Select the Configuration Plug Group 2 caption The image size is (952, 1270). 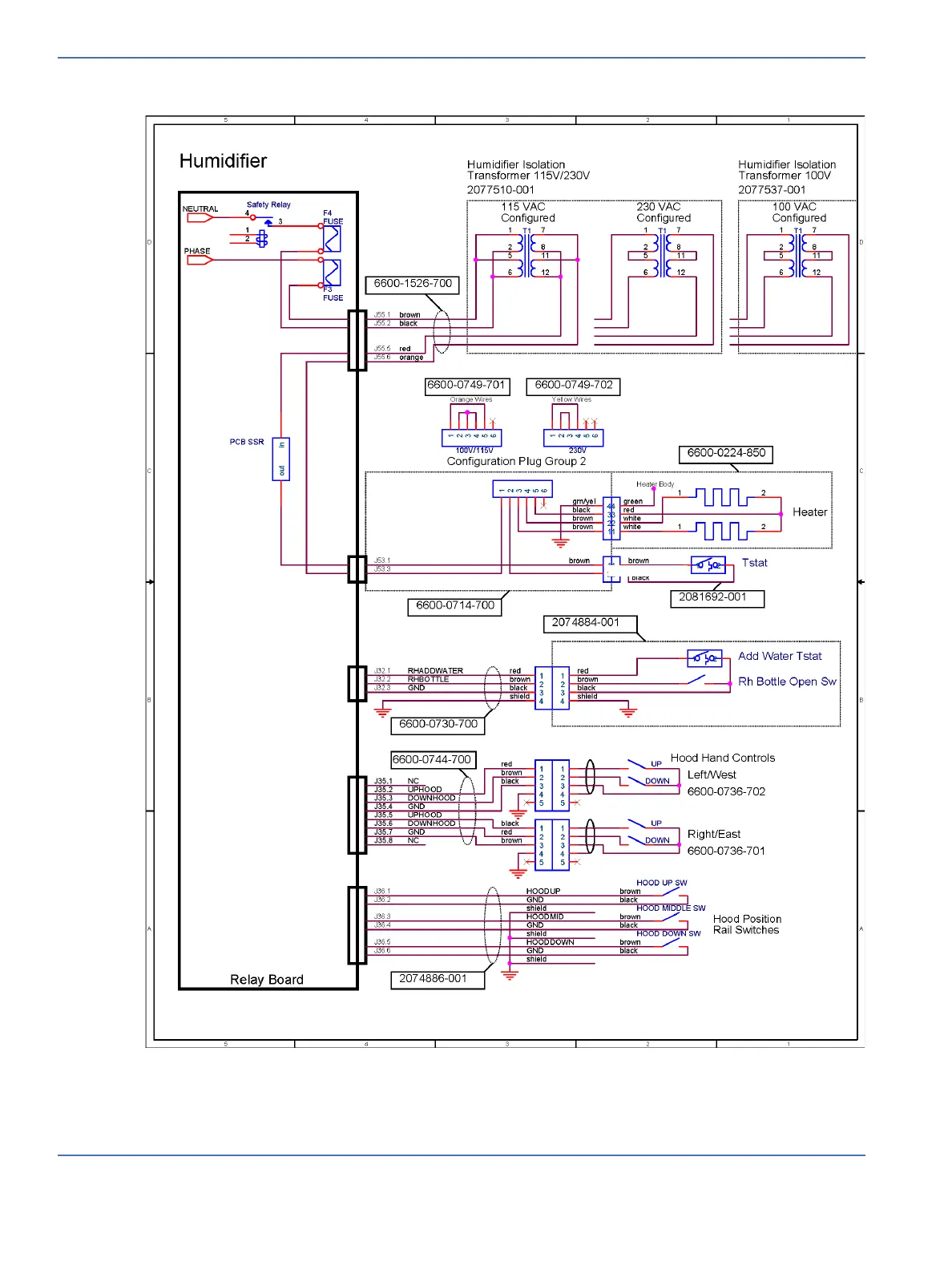click(516, 462)
